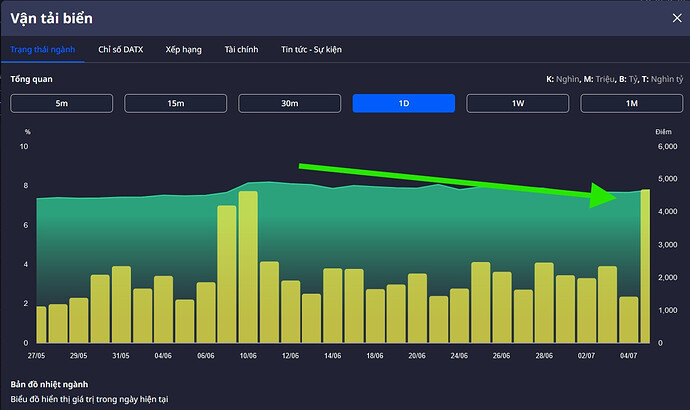Image resolution: width=690 pixels, height=410 pixels.
Task: Switch to the Chỉ số DATX tab
Action: (x=120, y=49)
